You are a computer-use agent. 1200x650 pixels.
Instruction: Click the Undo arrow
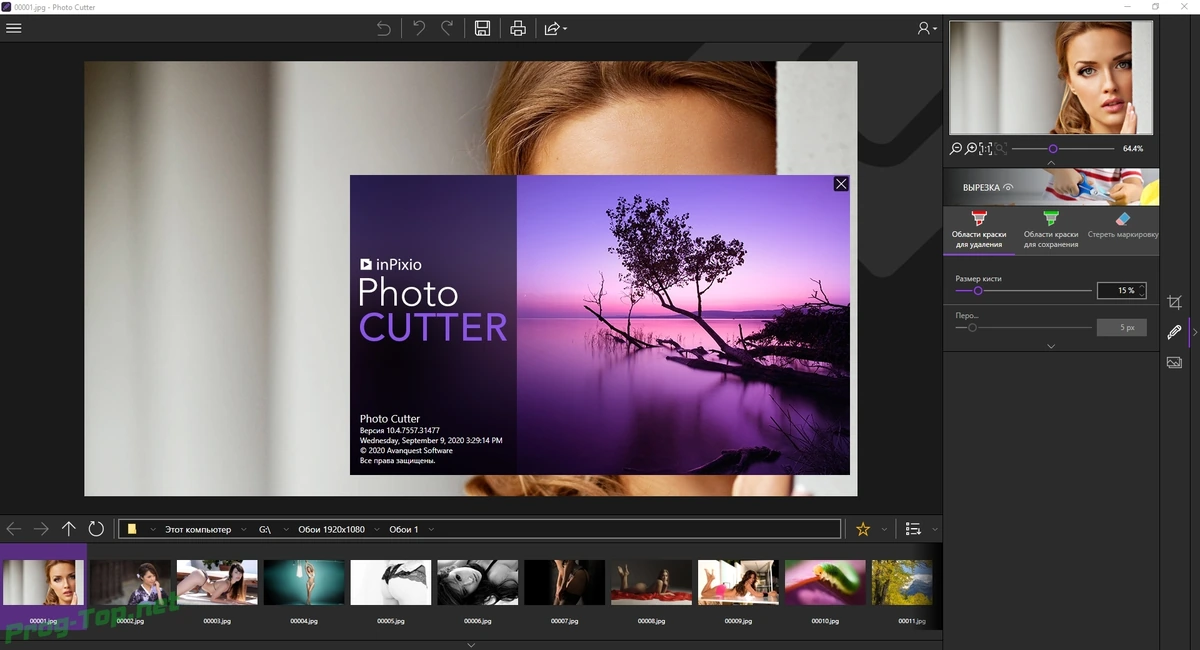[x=419, y=28]
